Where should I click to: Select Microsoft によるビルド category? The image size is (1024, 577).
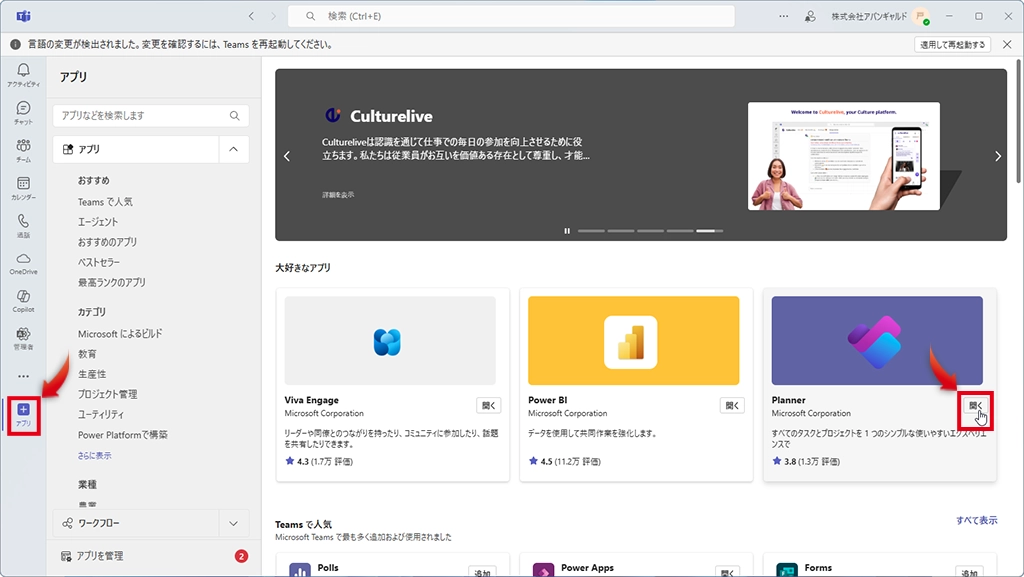120,334
